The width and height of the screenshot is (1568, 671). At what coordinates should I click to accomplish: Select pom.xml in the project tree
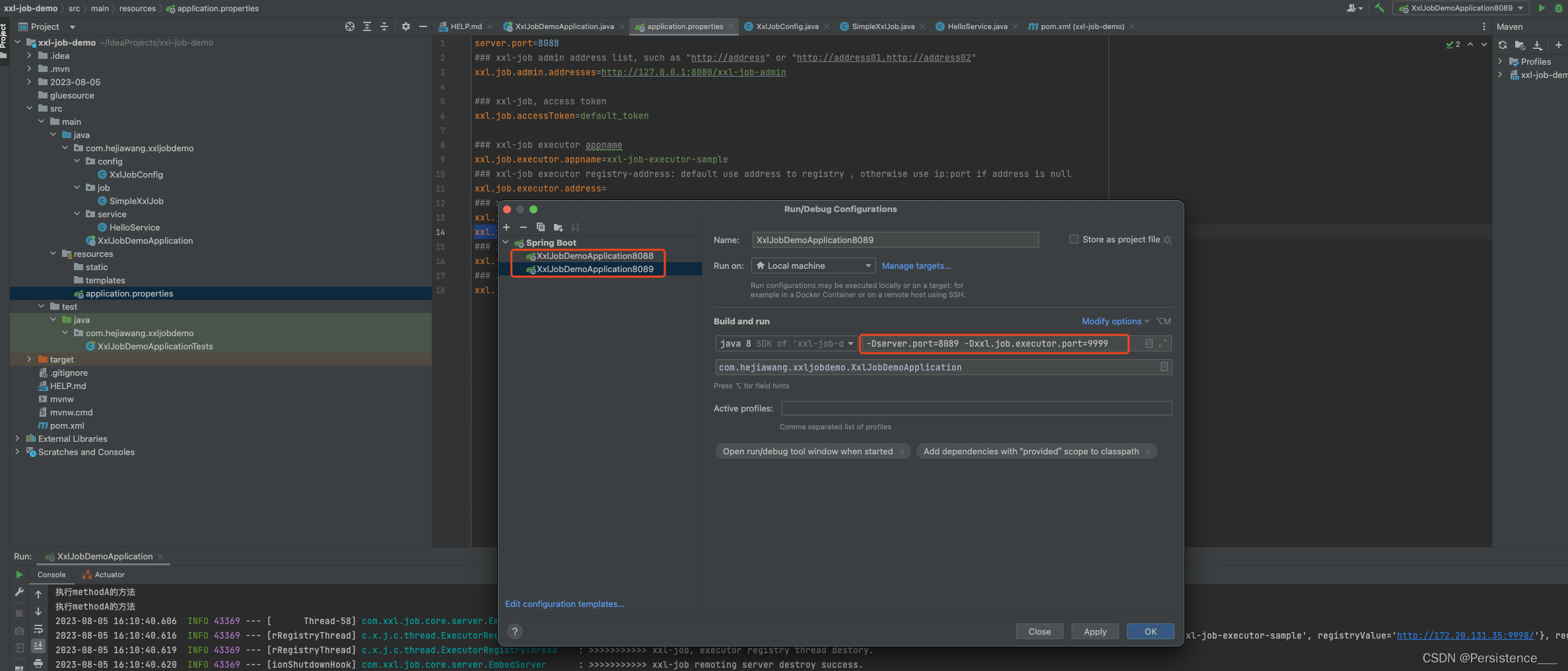[x=67, y=425]
